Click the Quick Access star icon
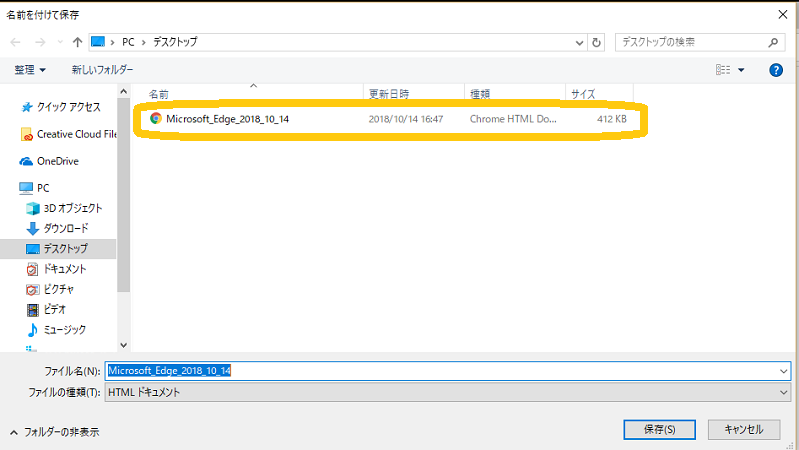The width and height of the screenshot is (799, 450). pos(26,107)
